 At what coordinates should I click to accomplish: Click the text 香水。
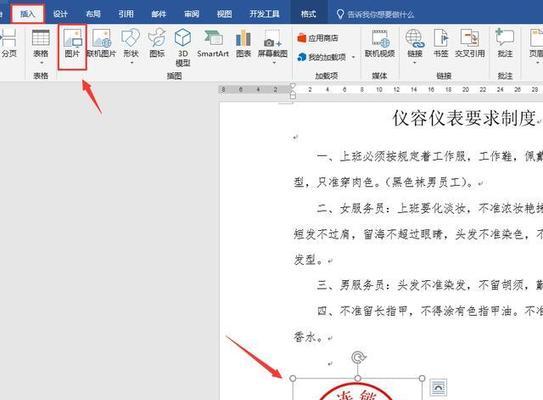pos(309,337)
